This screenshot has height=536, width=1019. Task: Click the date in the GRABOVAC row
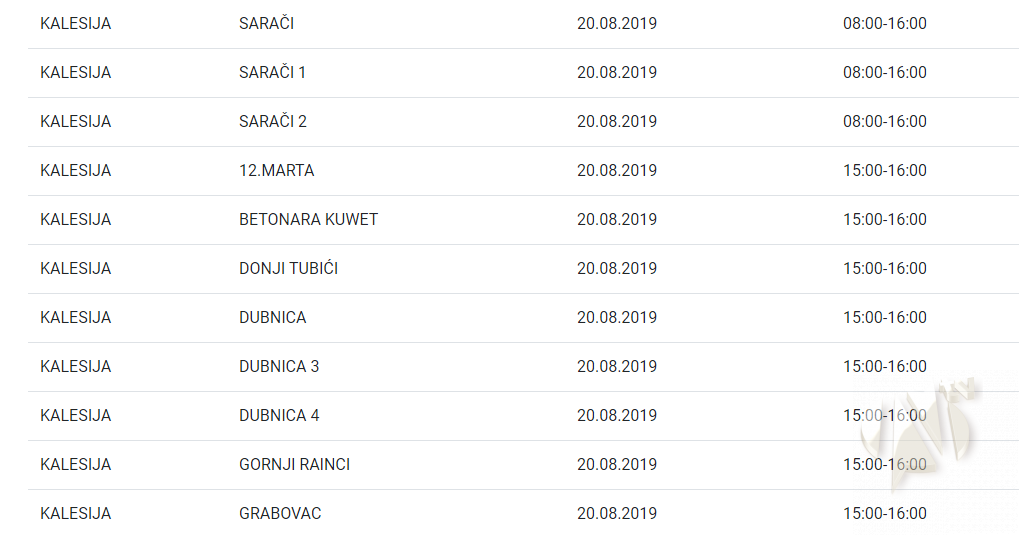(x=616, y=514)
